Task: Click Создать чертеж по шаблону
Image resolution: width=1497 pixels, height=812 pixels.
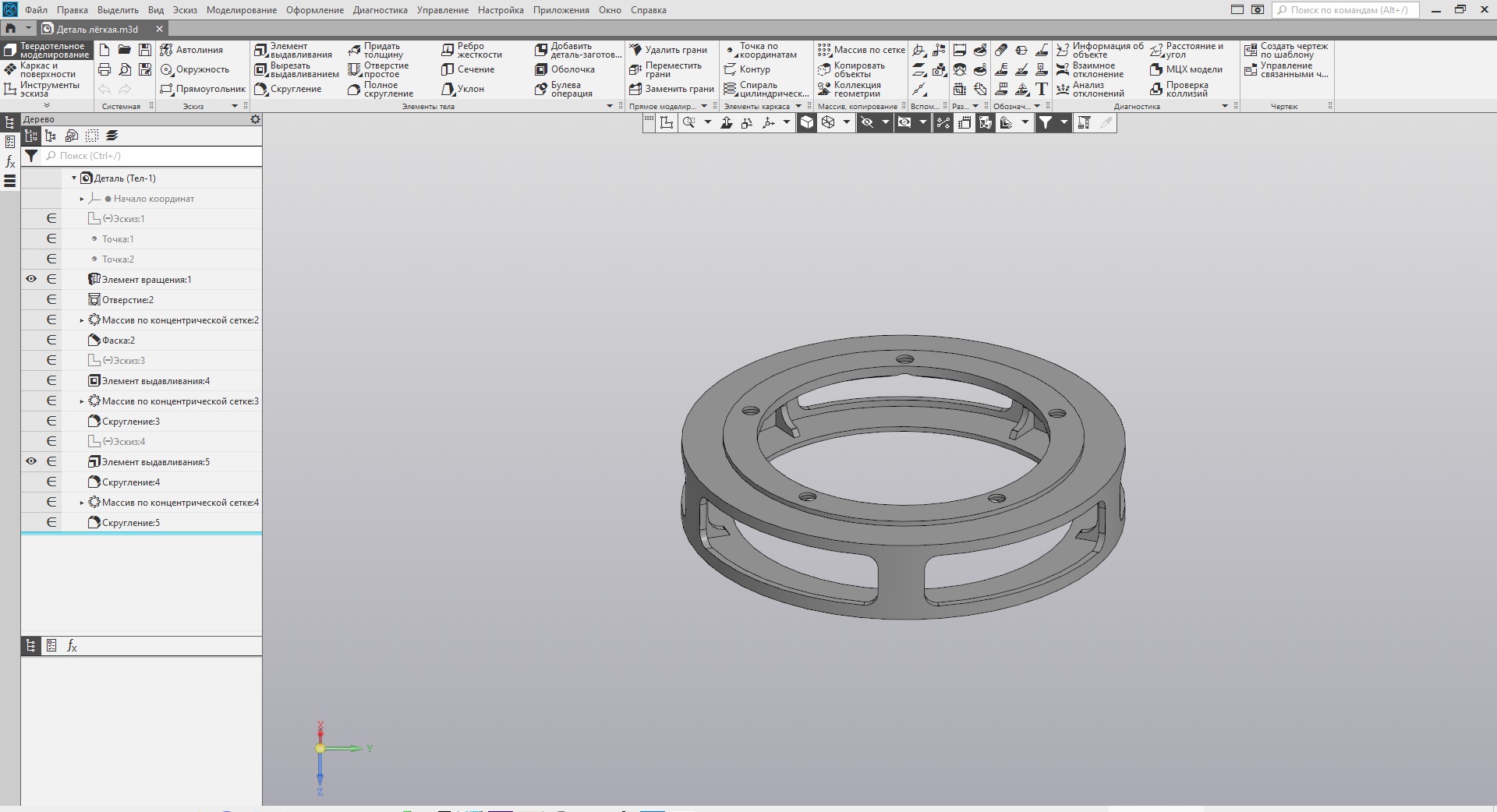Action: [x=1286, y=50]
